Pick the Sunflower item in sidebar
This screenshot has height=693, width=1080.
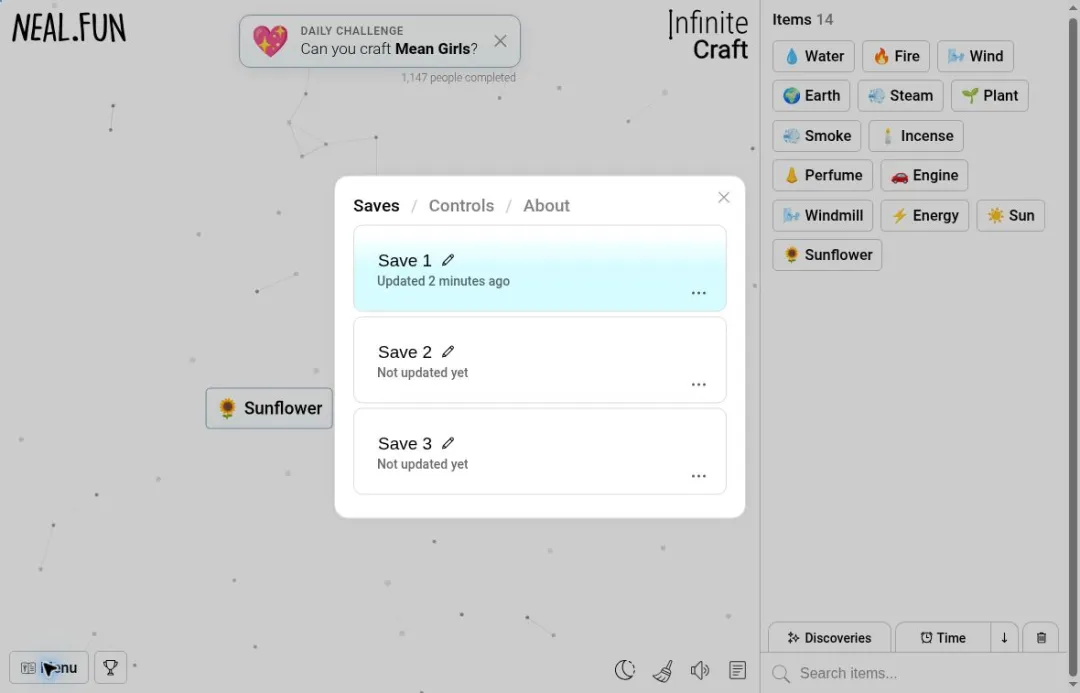point(827,255)
